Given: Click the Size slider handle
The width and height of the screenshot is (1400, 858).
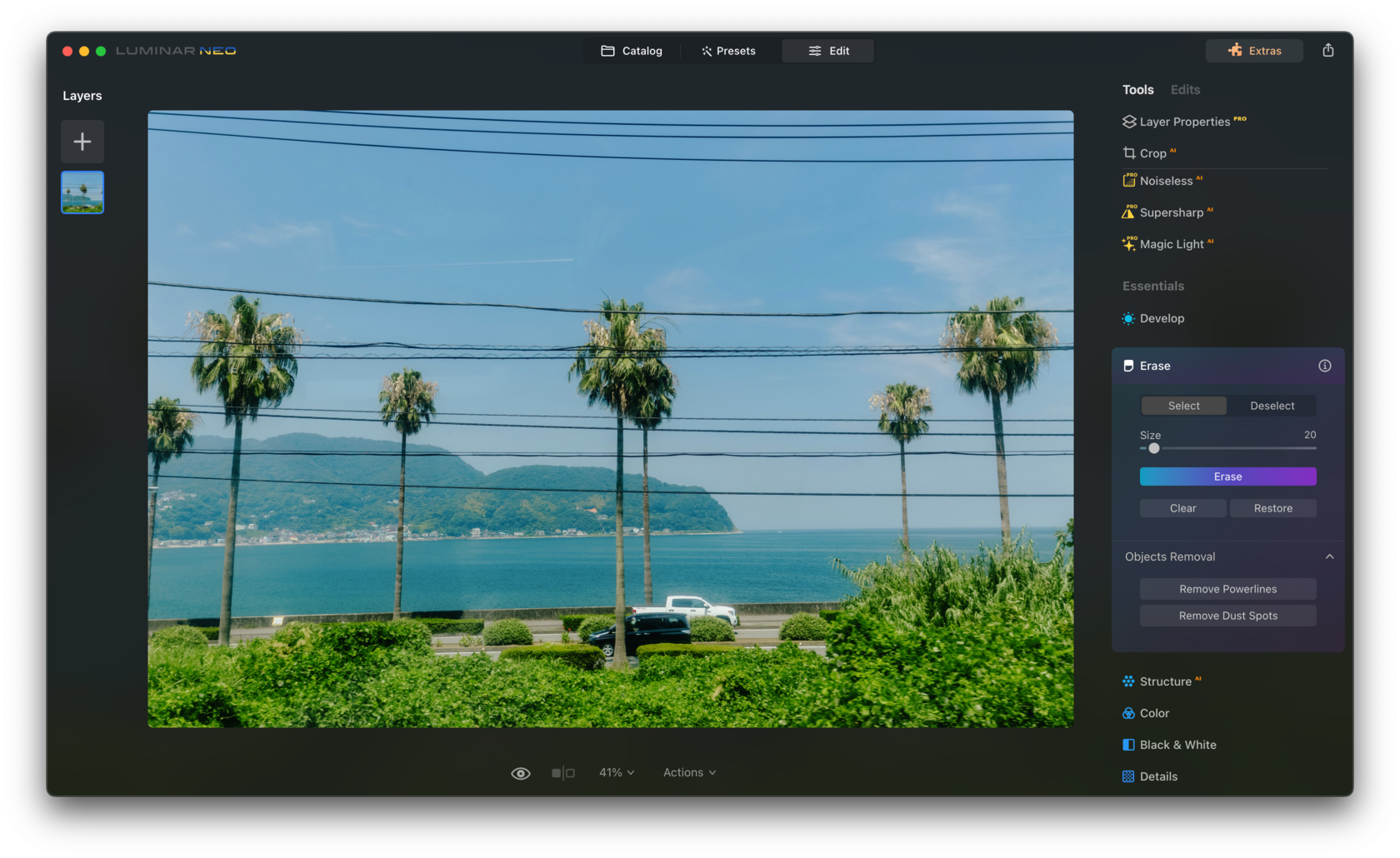Looking at the screenshot, I should (1154, 448).
